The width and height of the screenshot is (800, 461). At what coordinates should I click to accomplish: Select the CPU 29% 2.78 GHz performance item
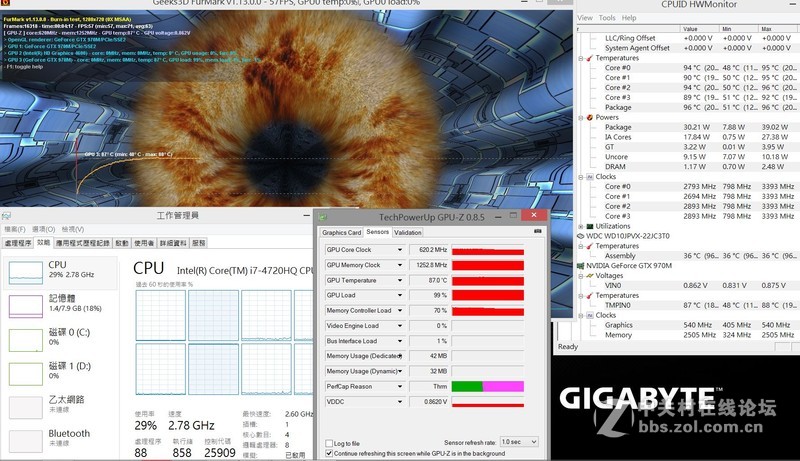point(60,272)
